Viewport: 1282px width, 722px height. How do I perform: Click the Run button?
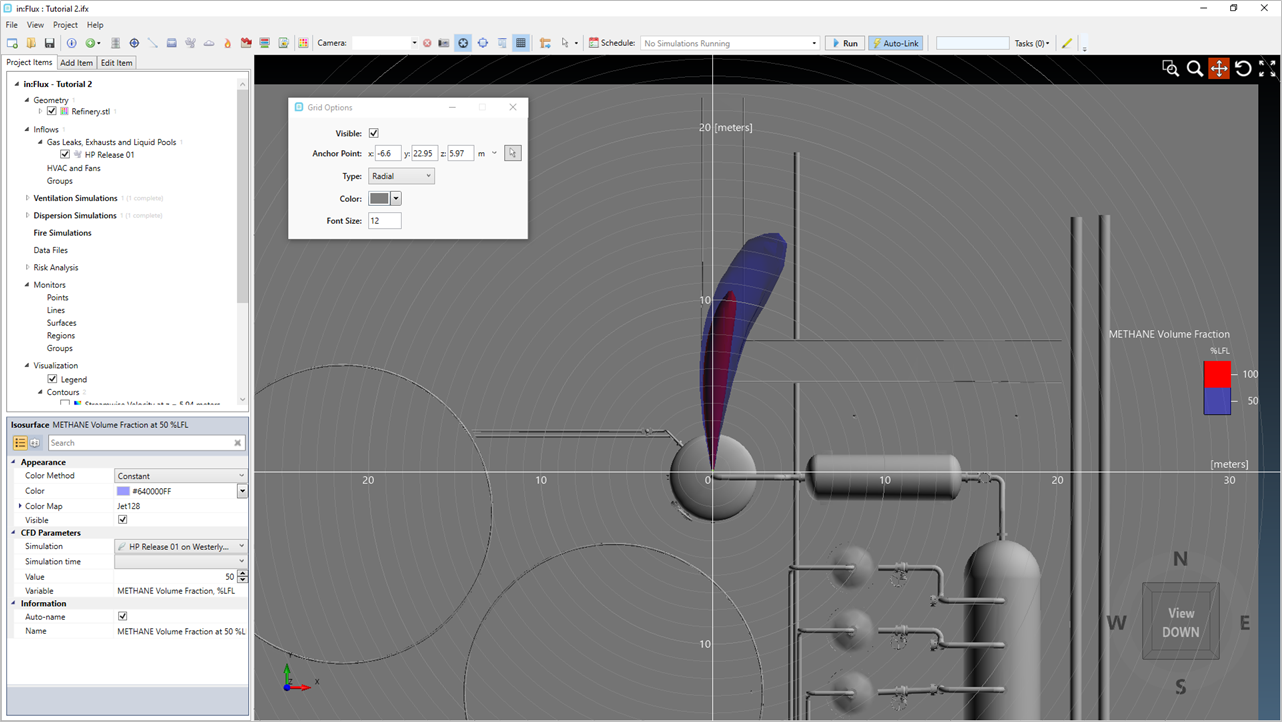[845, 43]
